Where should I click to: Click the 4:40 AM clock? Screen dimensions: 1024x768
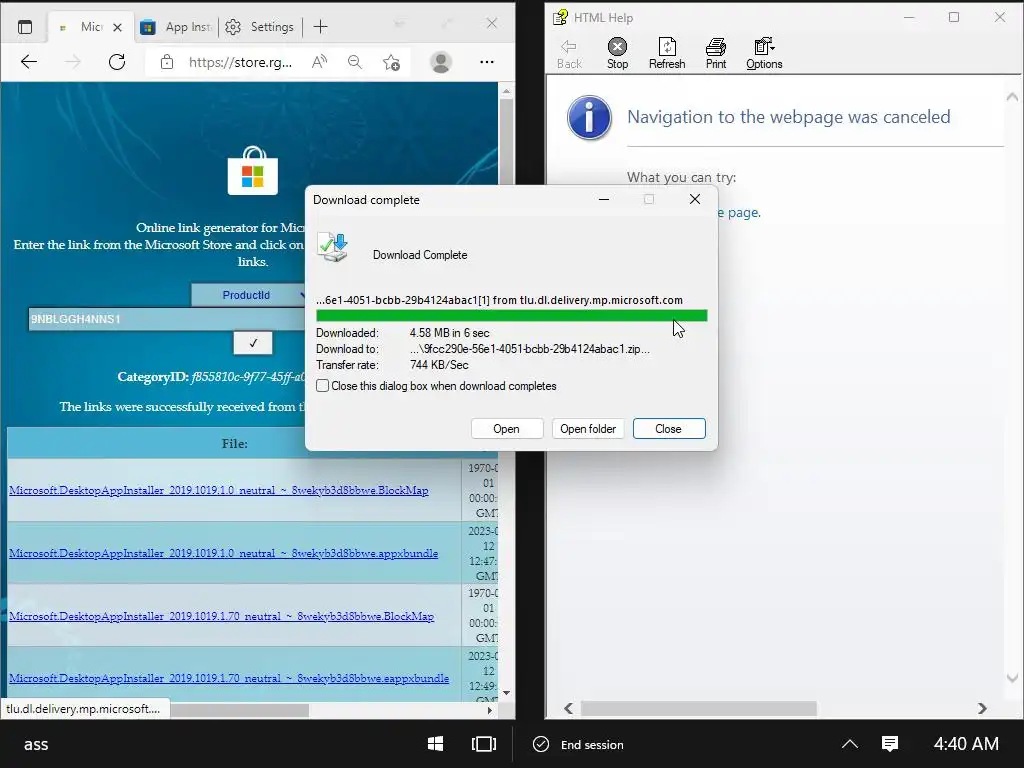(966, 744)
